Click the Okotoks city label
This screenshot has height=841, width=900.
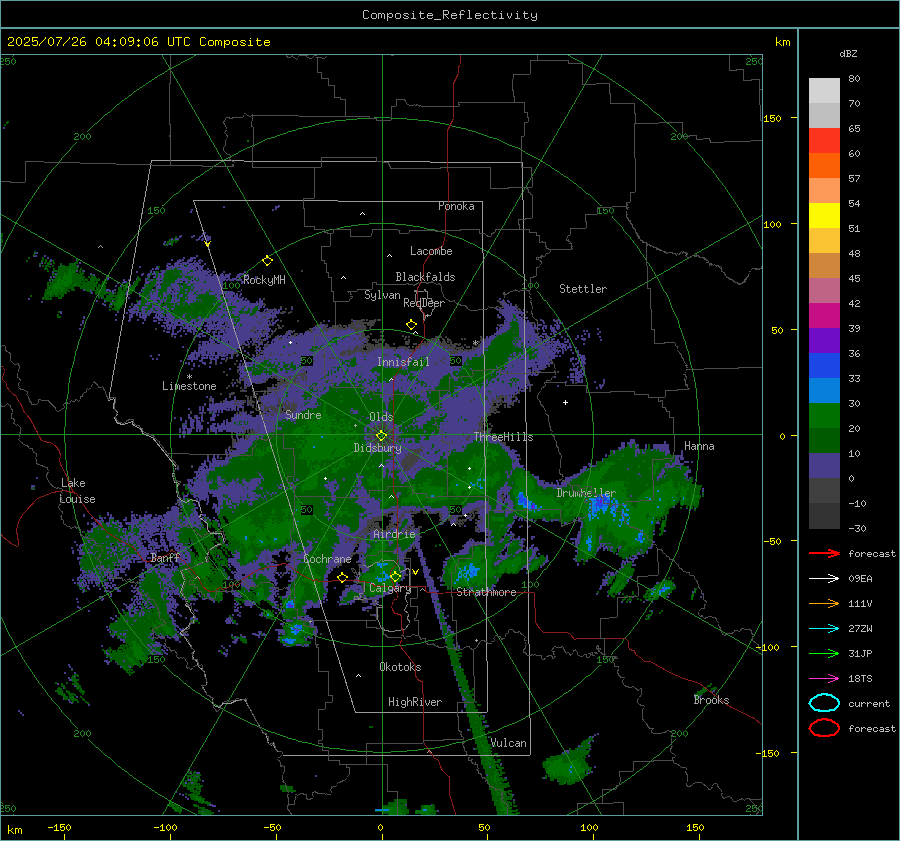pyautogui.click(x=400, y=667)
